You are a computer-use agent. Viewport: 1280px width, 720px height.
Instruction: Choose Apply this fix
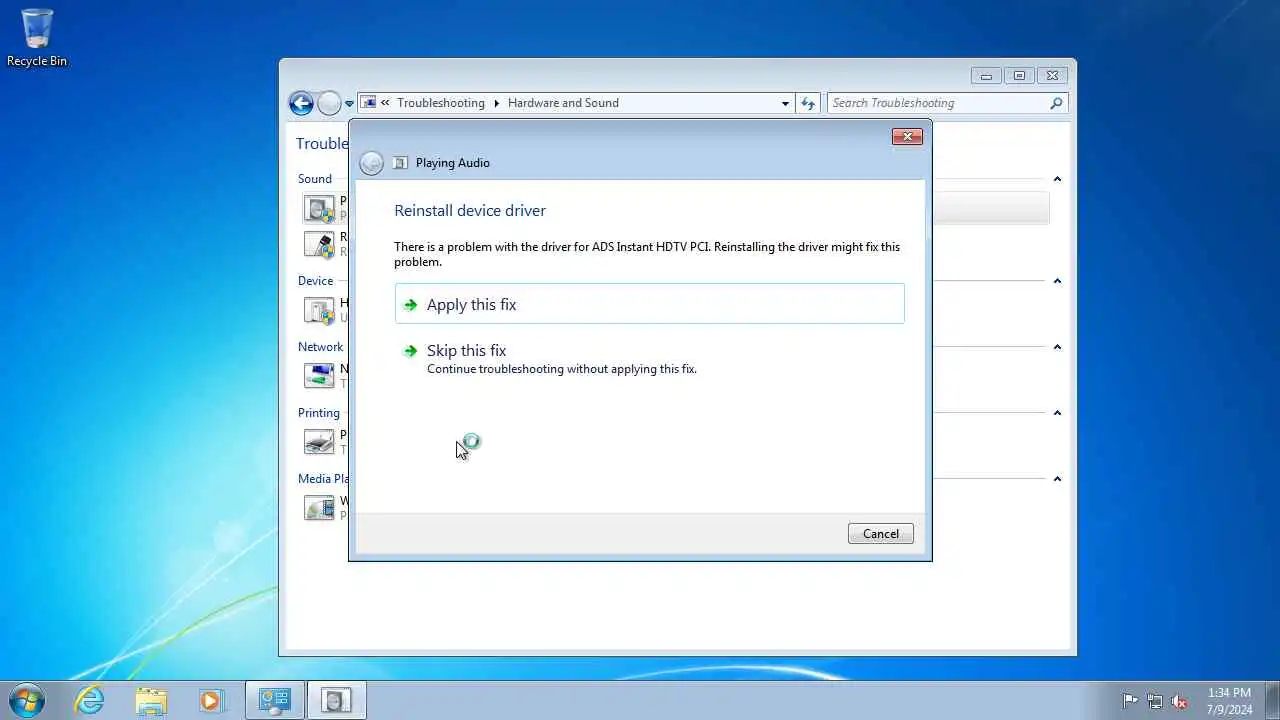pyautogui.click(x=650, y=304)
